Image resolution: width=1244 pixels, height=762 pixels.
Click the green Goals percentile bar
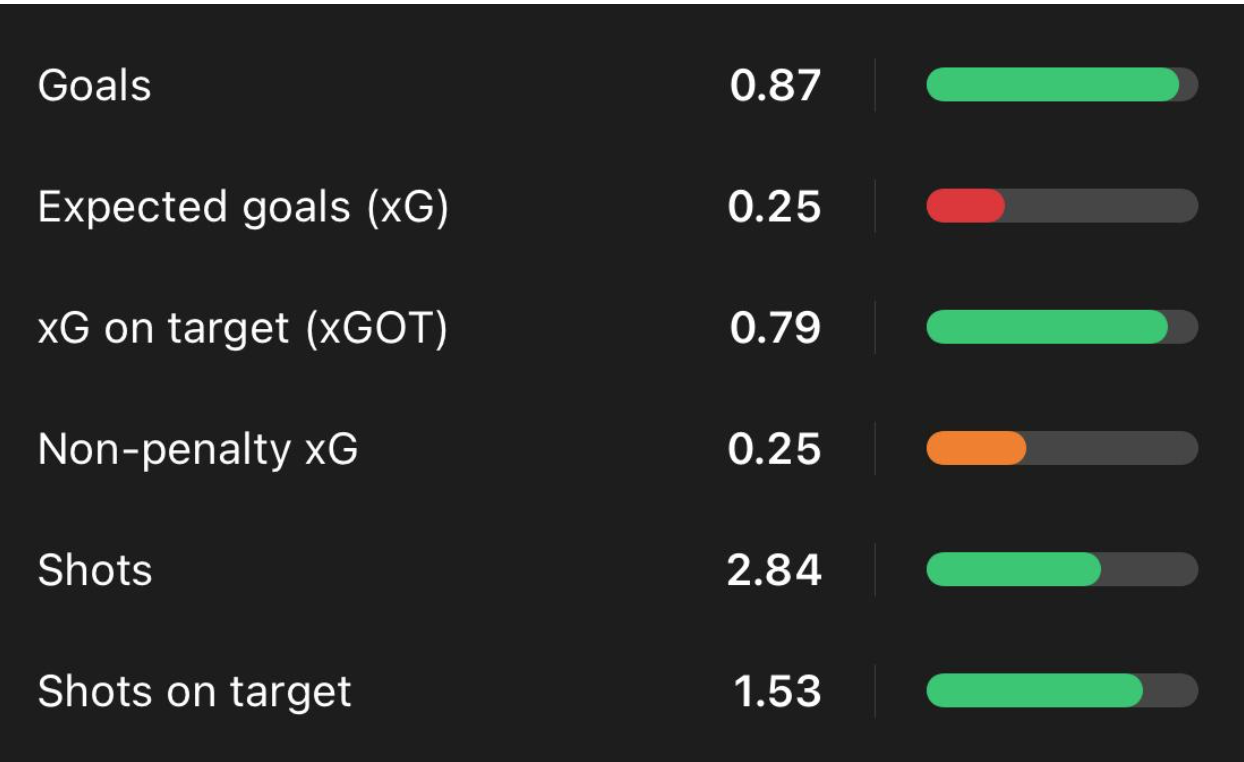click(1052, 85)
